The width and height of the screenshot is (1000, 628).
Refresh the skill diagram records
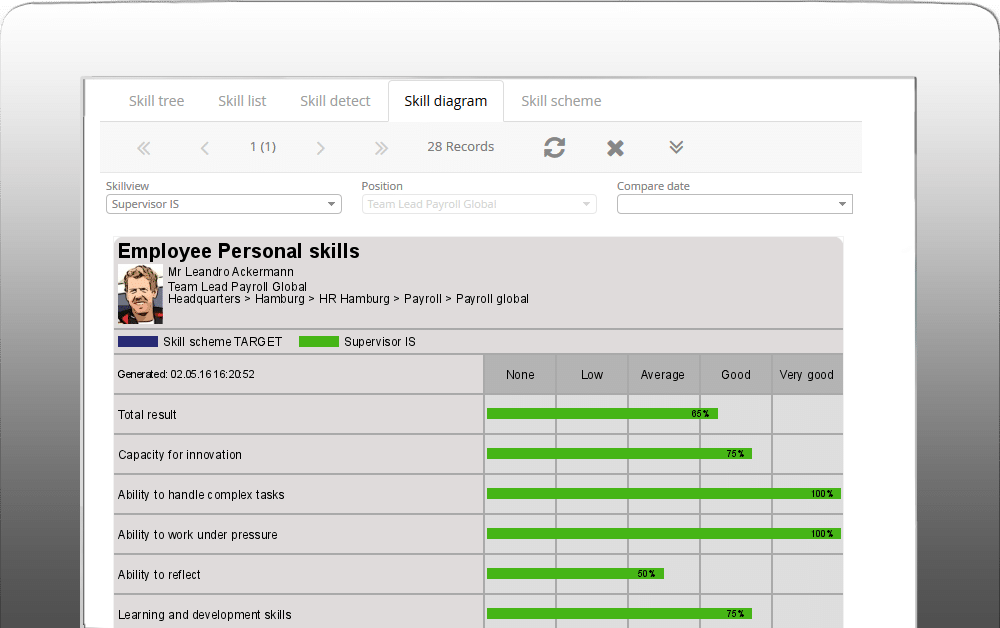(554, 147)
